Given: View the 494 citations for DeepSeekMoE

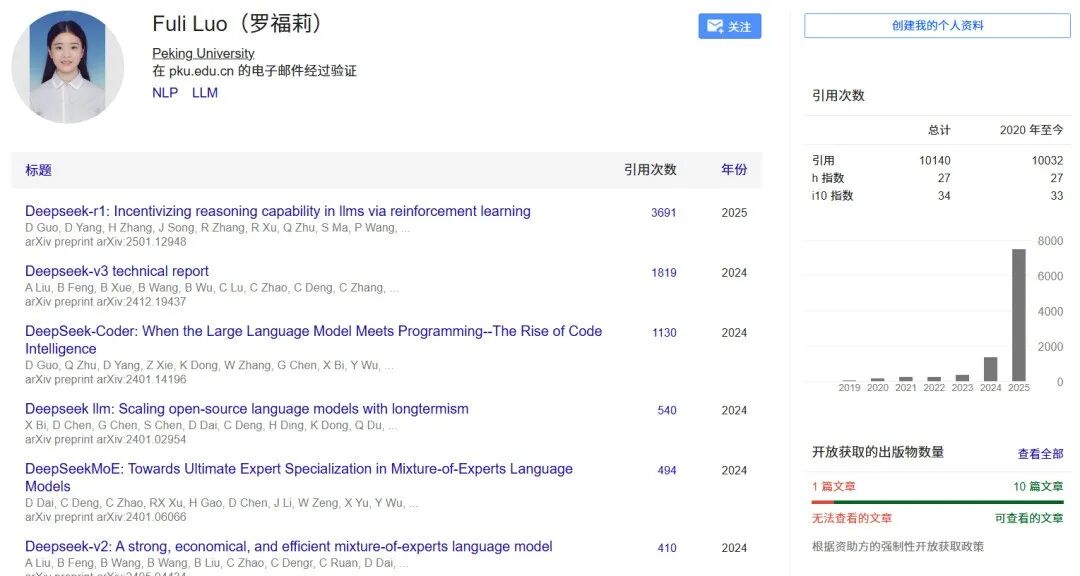Looking at the screenshot, I should point(667,471).
